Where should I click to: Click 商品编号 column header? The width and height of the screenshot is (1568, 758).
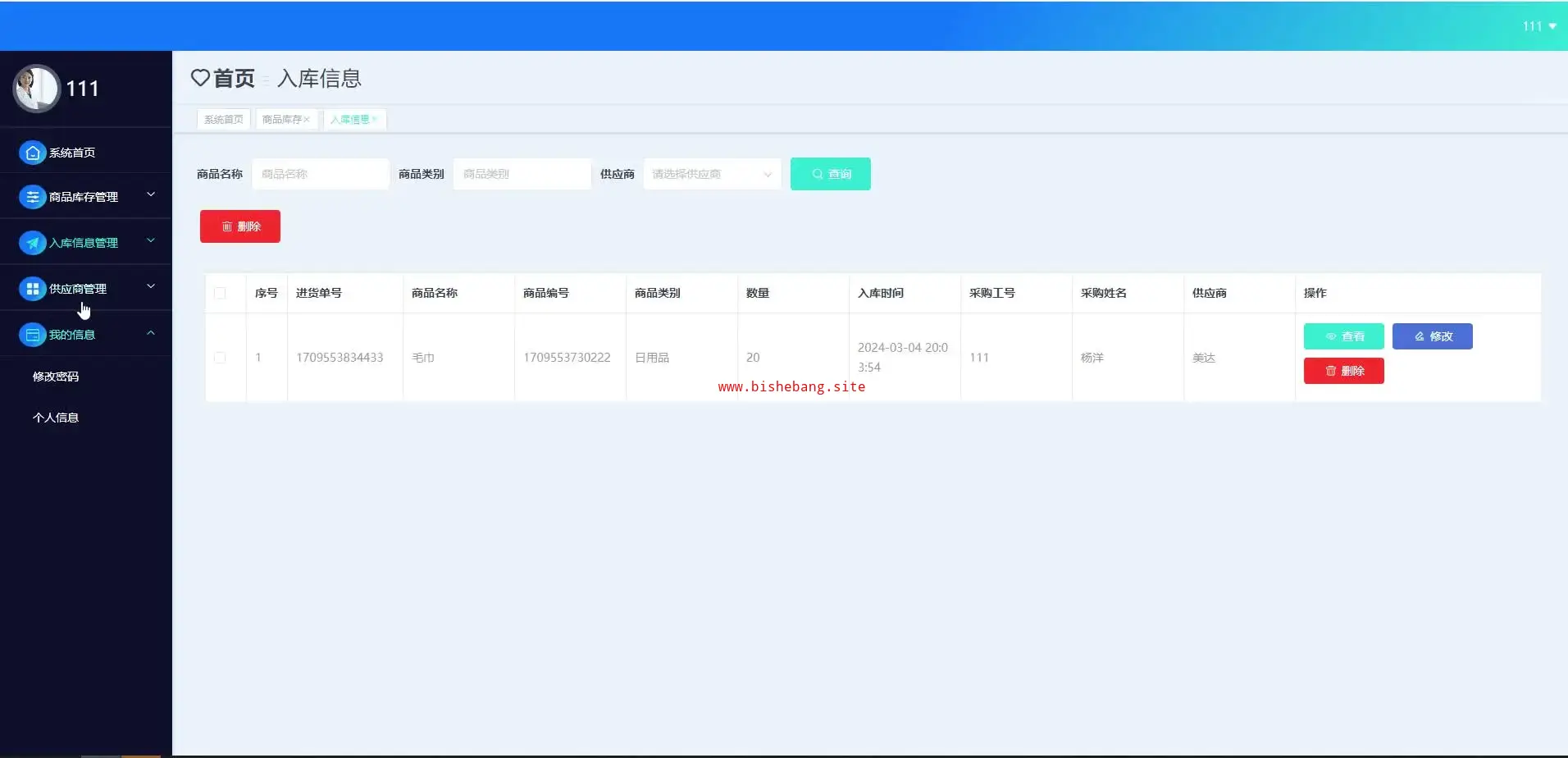click(546, 293)
